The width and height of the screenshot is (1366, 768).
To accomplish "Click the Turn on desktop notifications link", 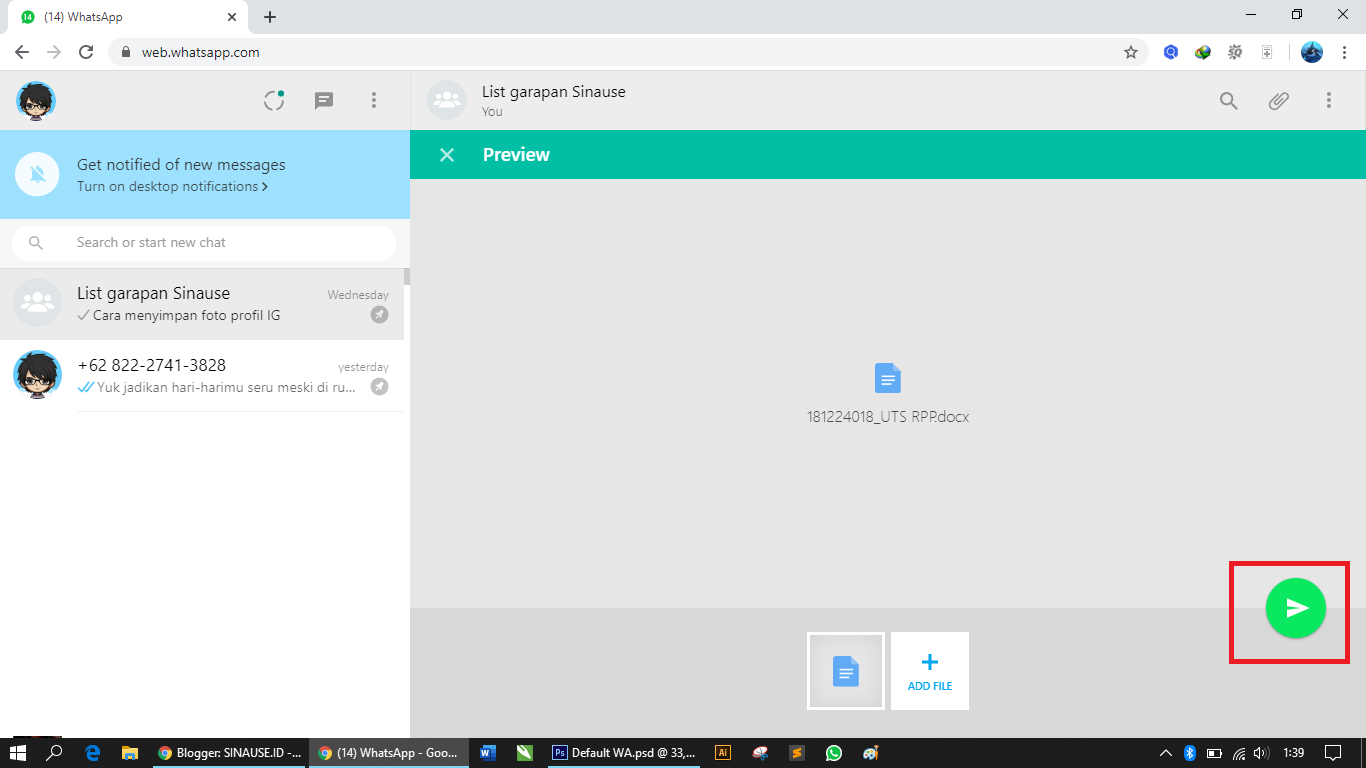I will tap(172, 187).
